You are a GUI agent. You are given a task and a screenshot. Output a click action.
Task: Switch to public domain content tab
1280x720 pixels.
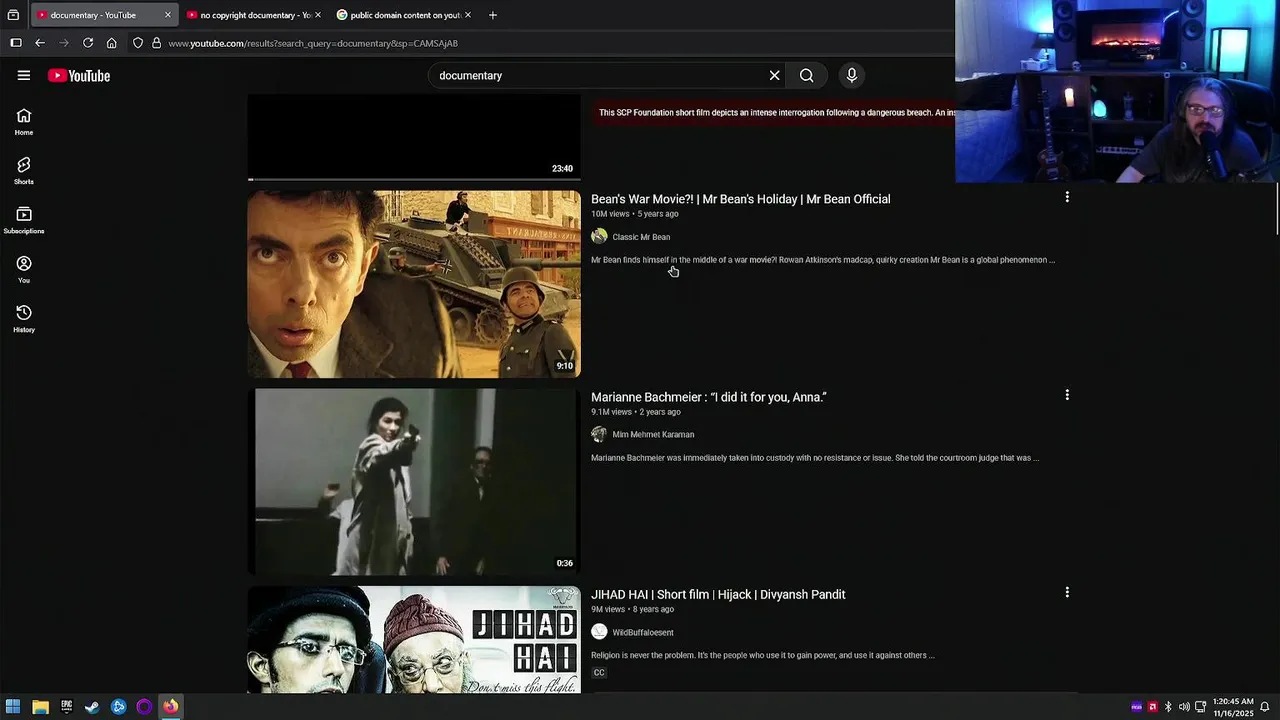398,15
